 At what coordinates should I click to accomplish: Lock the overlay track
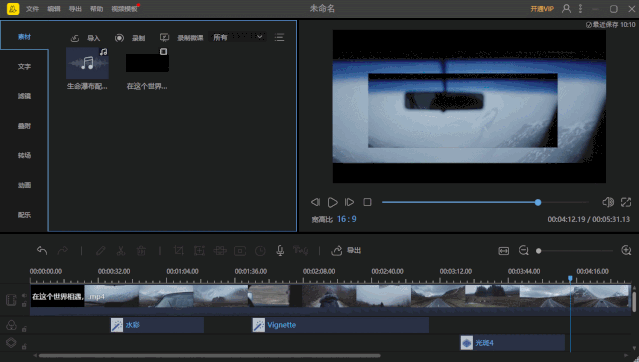coord(24,347)
